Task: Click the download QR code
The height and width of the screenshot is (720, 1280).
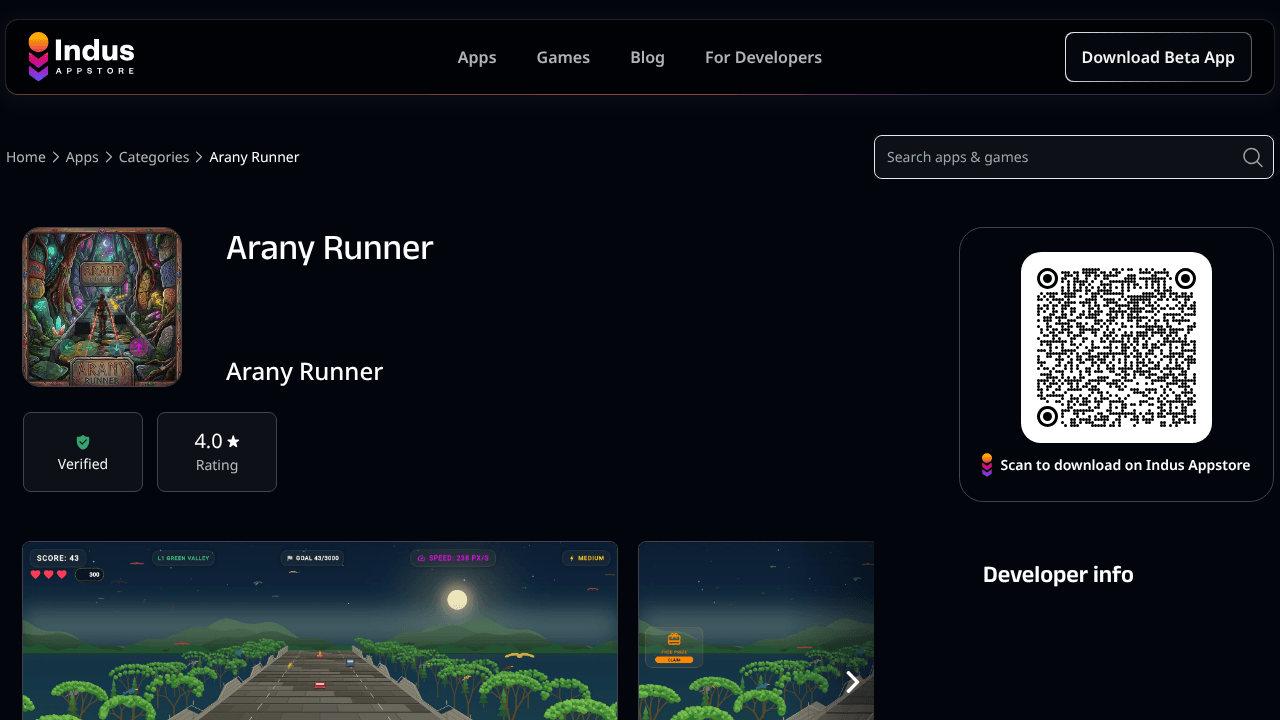Action: [1116, 347]
